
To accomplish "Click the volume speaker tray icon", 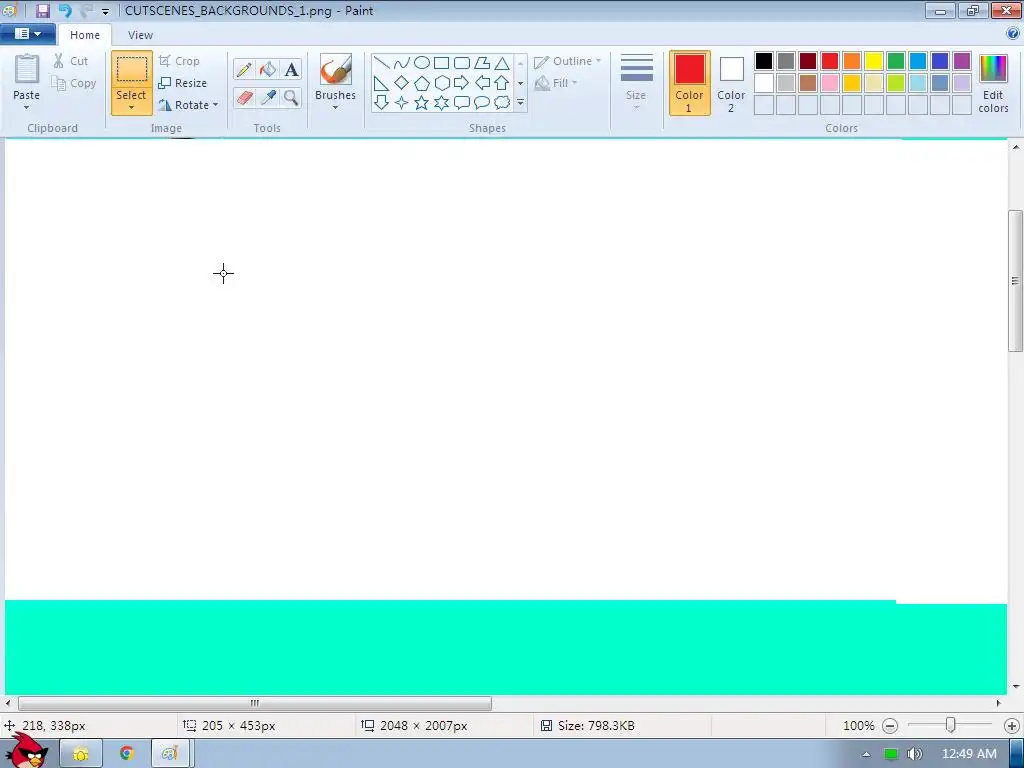I will point(915,754).
